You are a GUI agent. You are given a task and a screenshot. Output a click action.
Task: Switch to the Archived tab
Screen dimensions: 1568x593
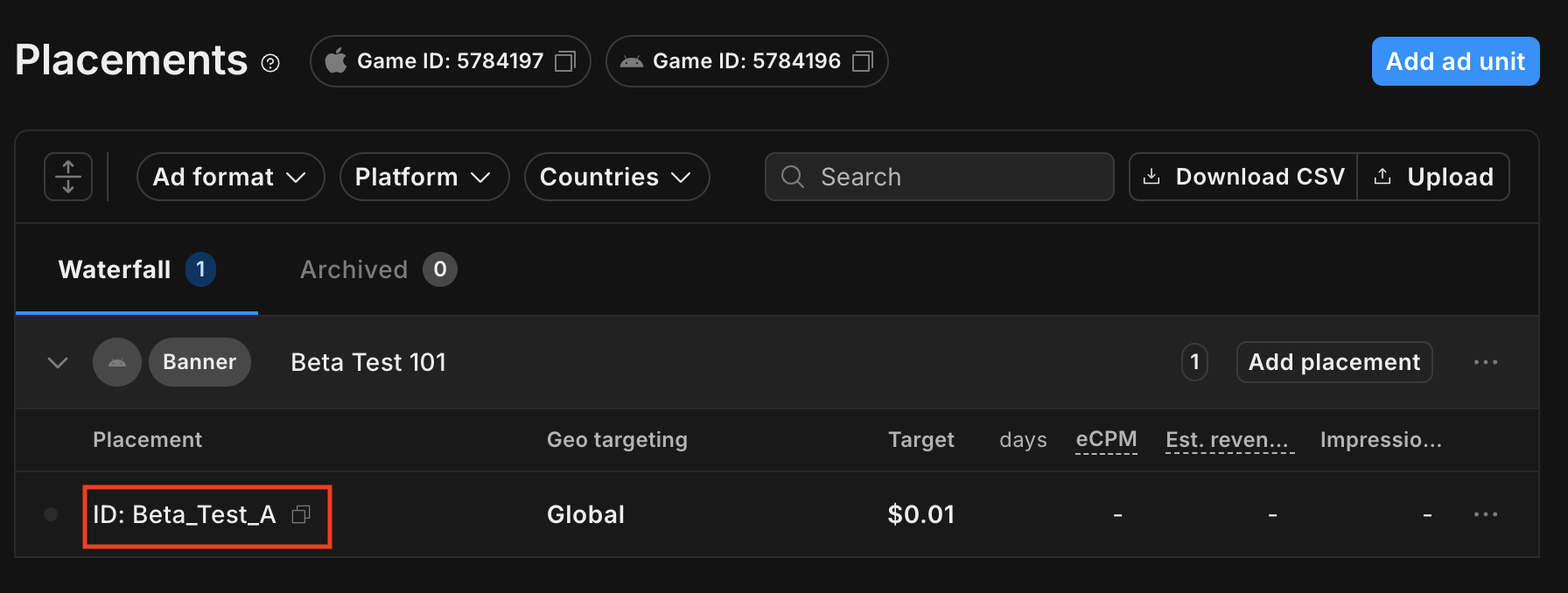377,269
